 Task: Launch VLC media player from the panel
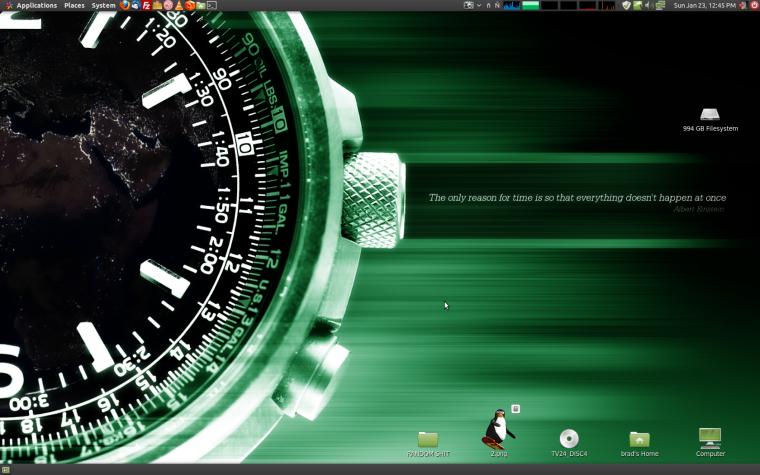[x=179, y=5]
